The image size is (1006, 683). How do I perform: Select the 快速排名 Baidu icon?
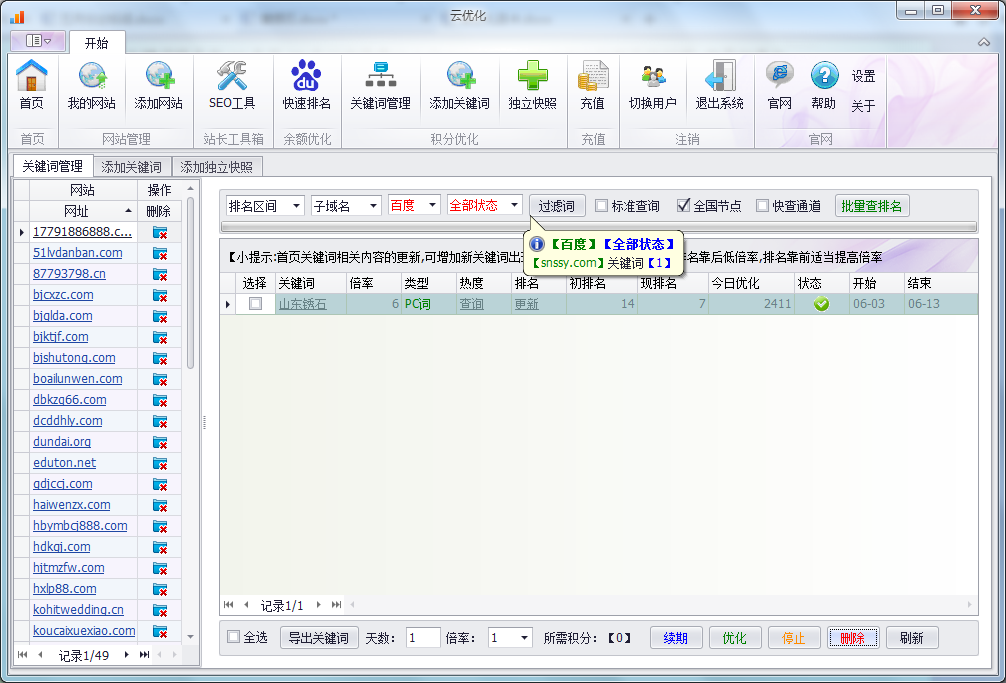[306, 85]
